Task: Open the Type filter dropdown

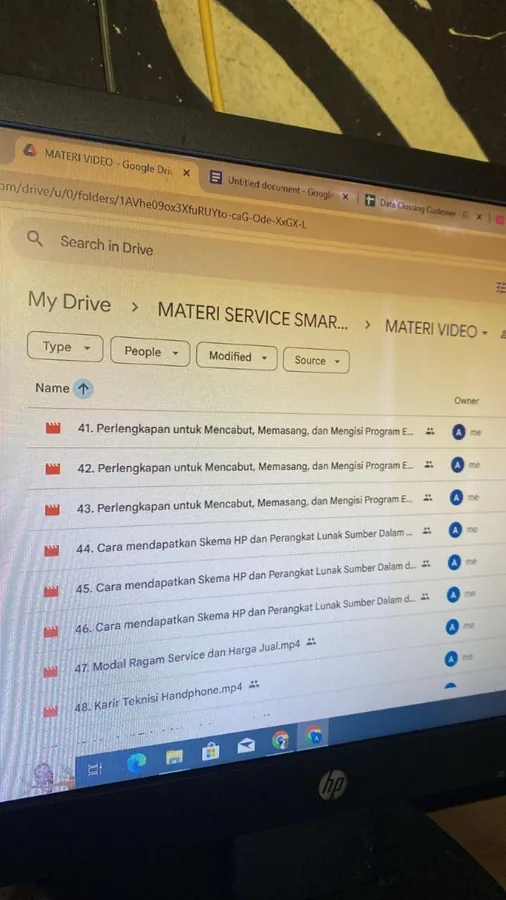Action: coord(65,347)
